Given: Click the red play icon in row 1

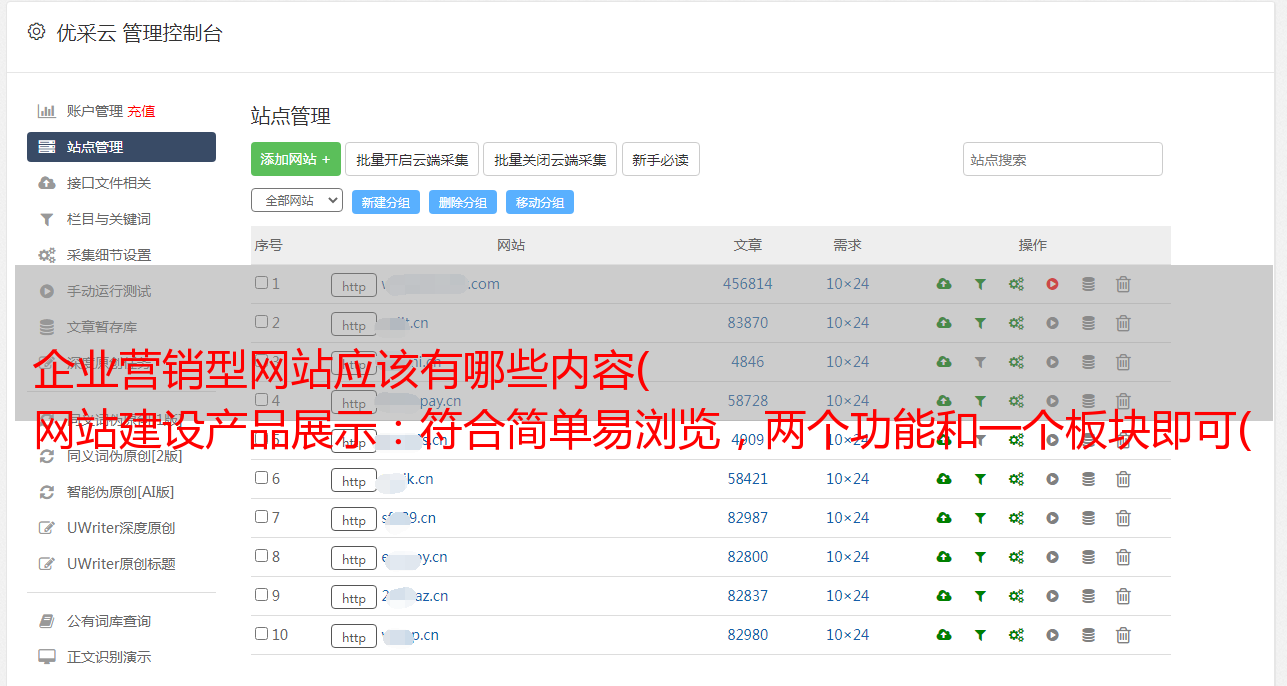Looking at the screenshot, I should tap(1052, 284).
